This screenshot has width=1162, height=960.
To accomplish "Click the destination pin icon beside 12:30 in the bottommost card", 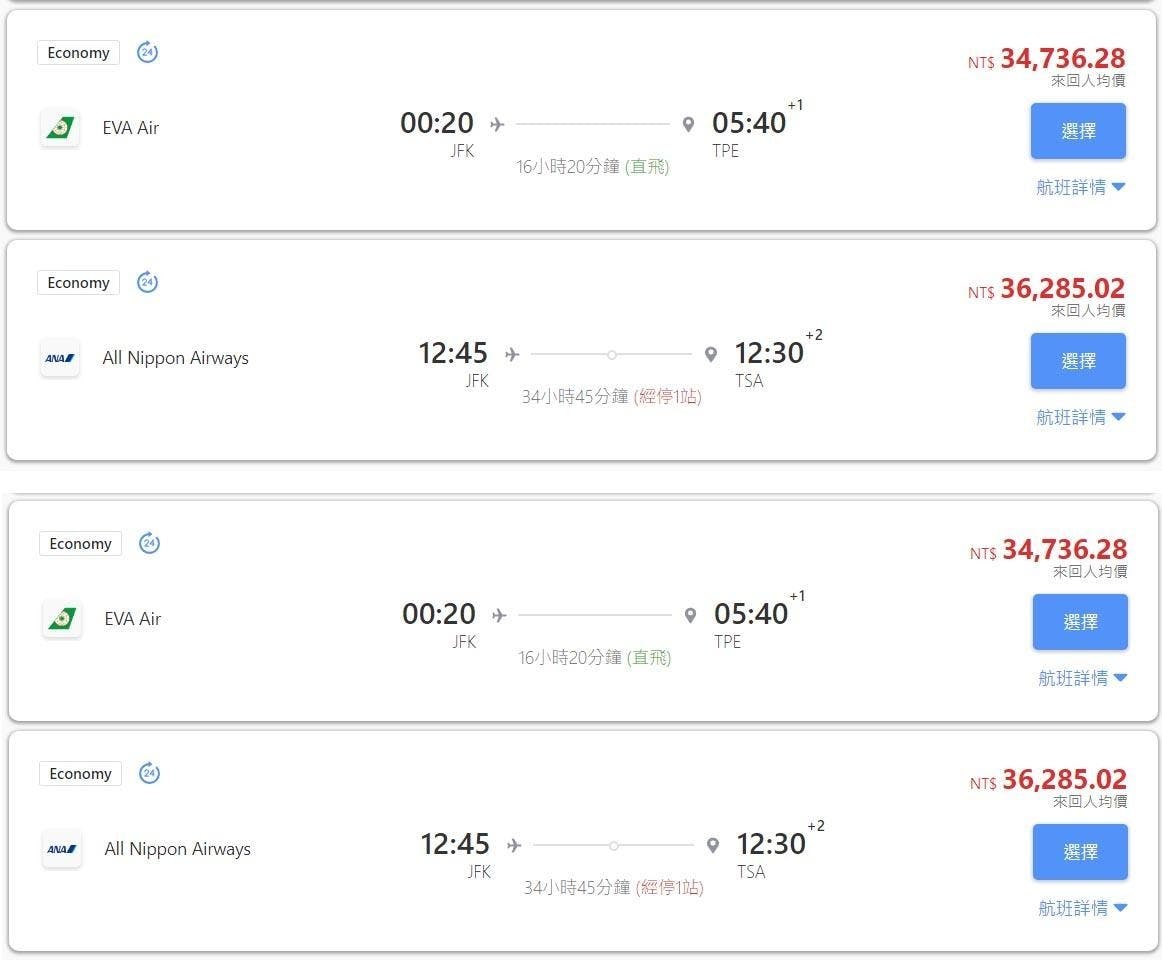I will click(712, 845).
